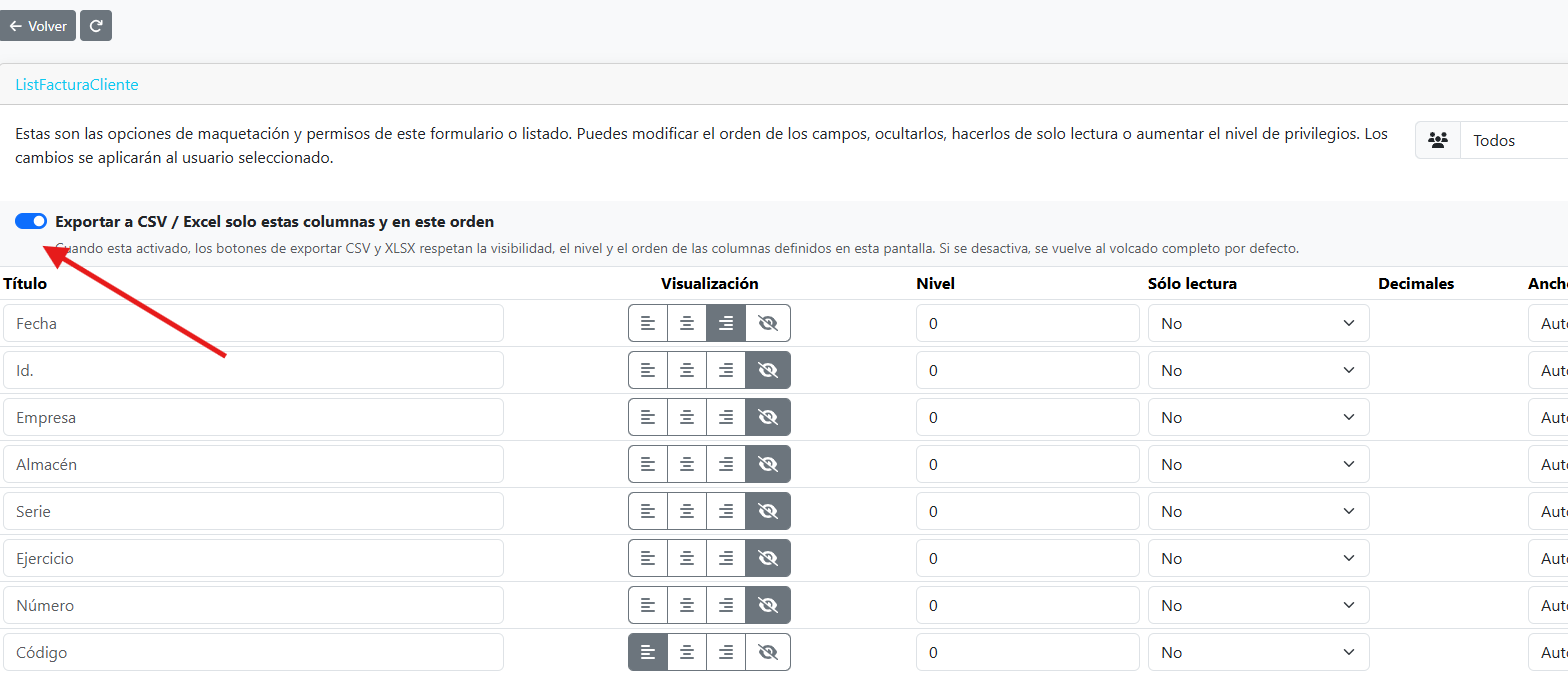
Task: Open the ListFacturaCliente link
Action: 77,85
